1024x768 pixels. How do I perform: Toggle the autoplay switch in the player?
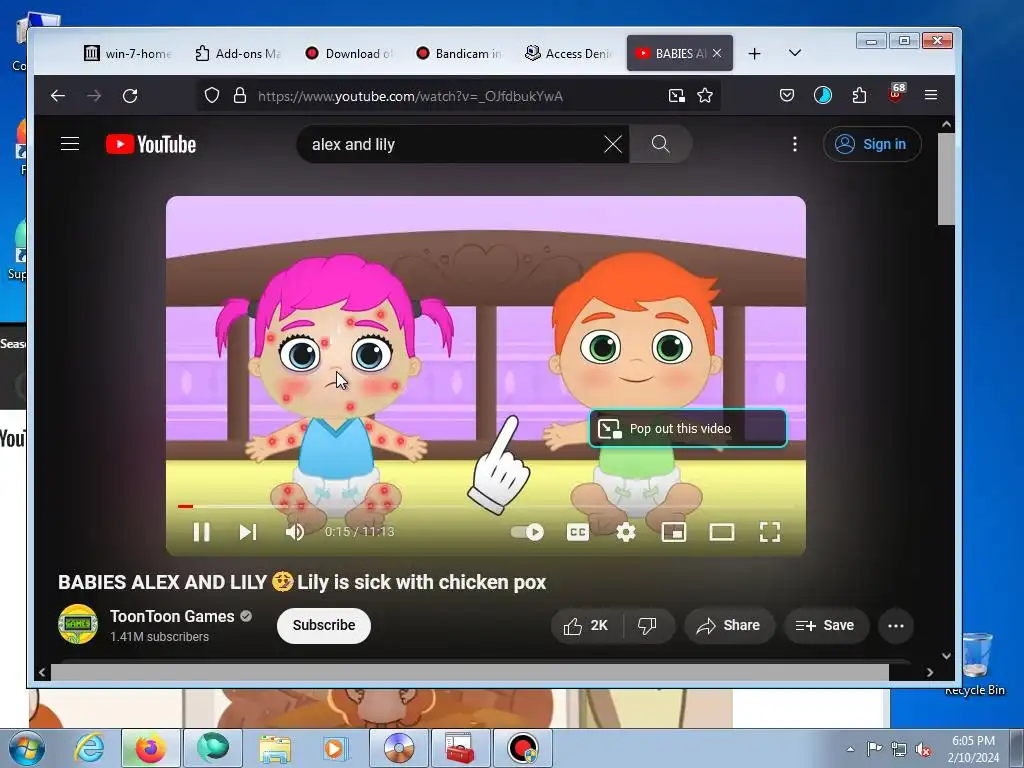pyautogui.click(x=528, y=532)
